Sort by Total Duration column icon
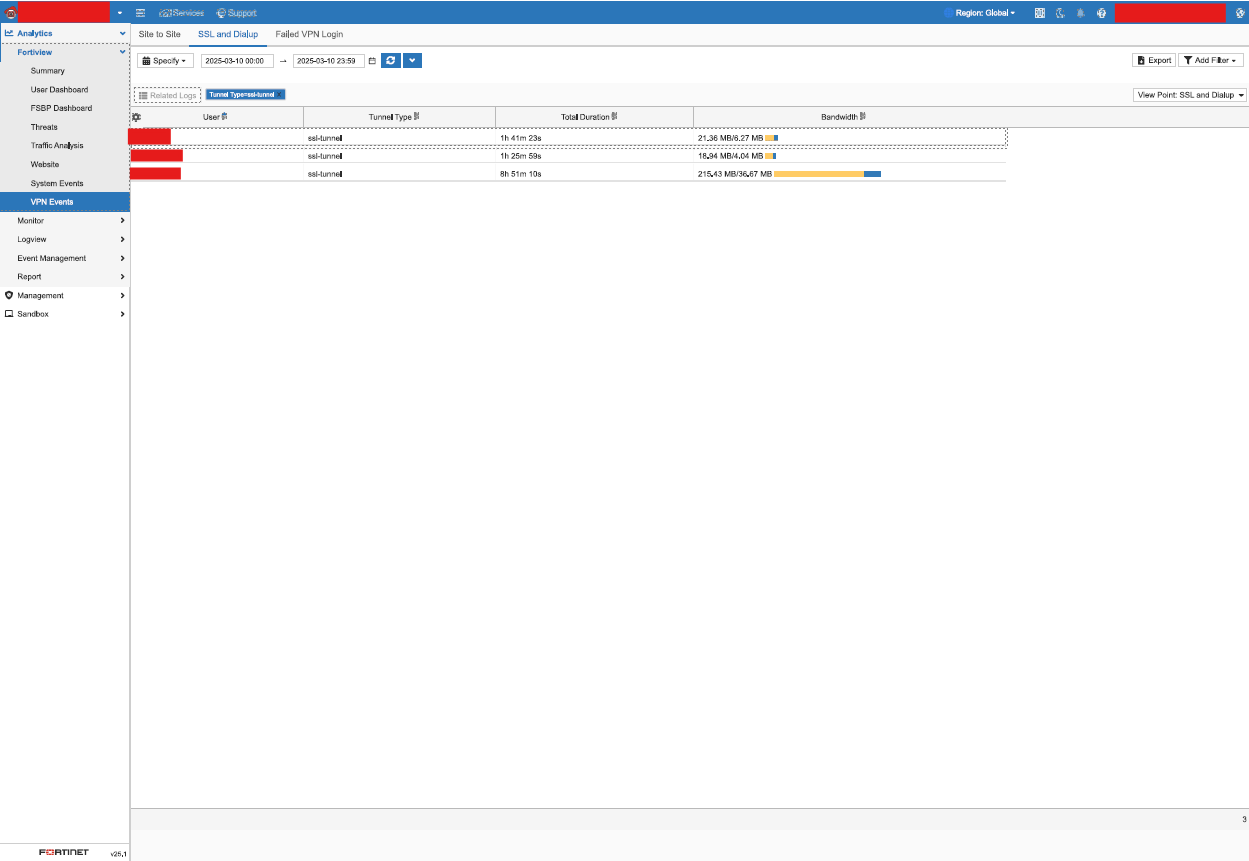This screenshot has width=1249, height=861. pos(614,117)
